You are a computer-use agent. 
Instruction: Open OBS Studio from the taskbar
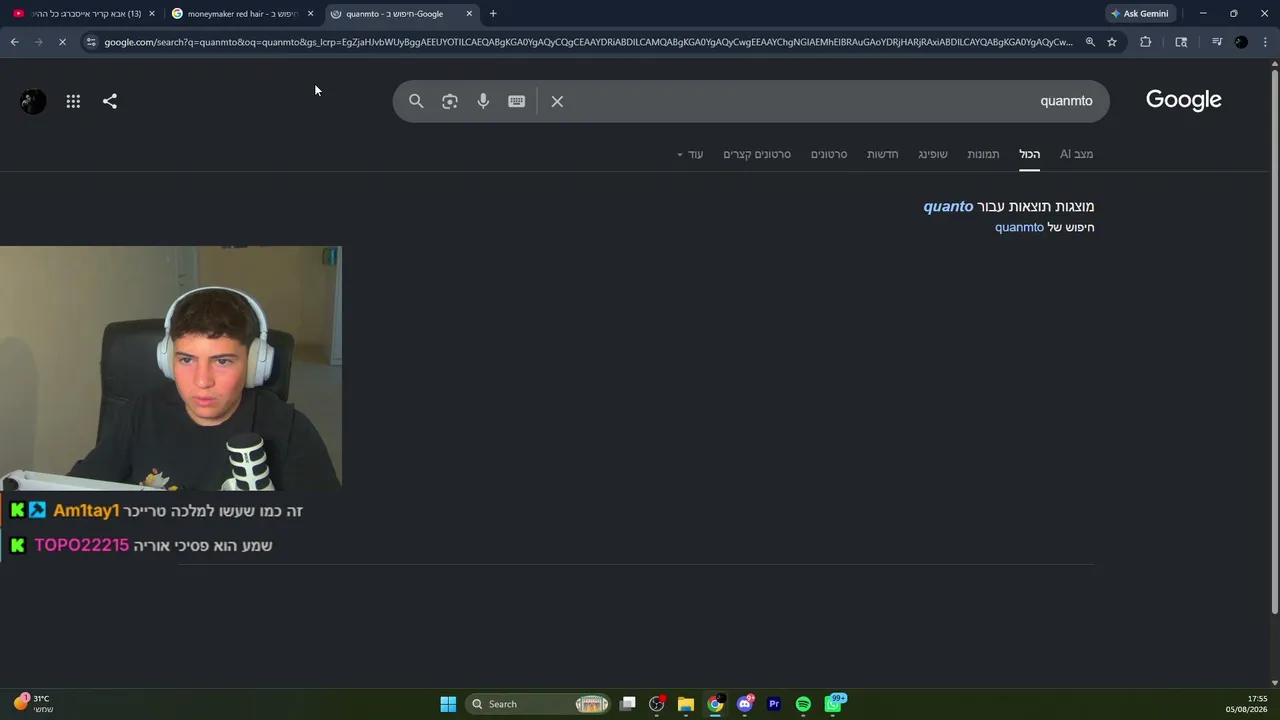(657, 704)
